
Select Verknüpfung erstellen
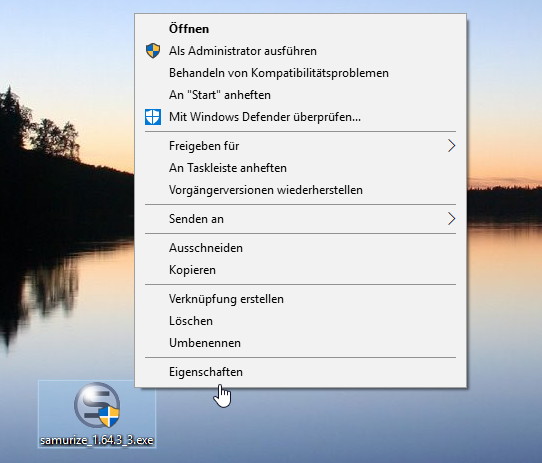coord(300,299)
